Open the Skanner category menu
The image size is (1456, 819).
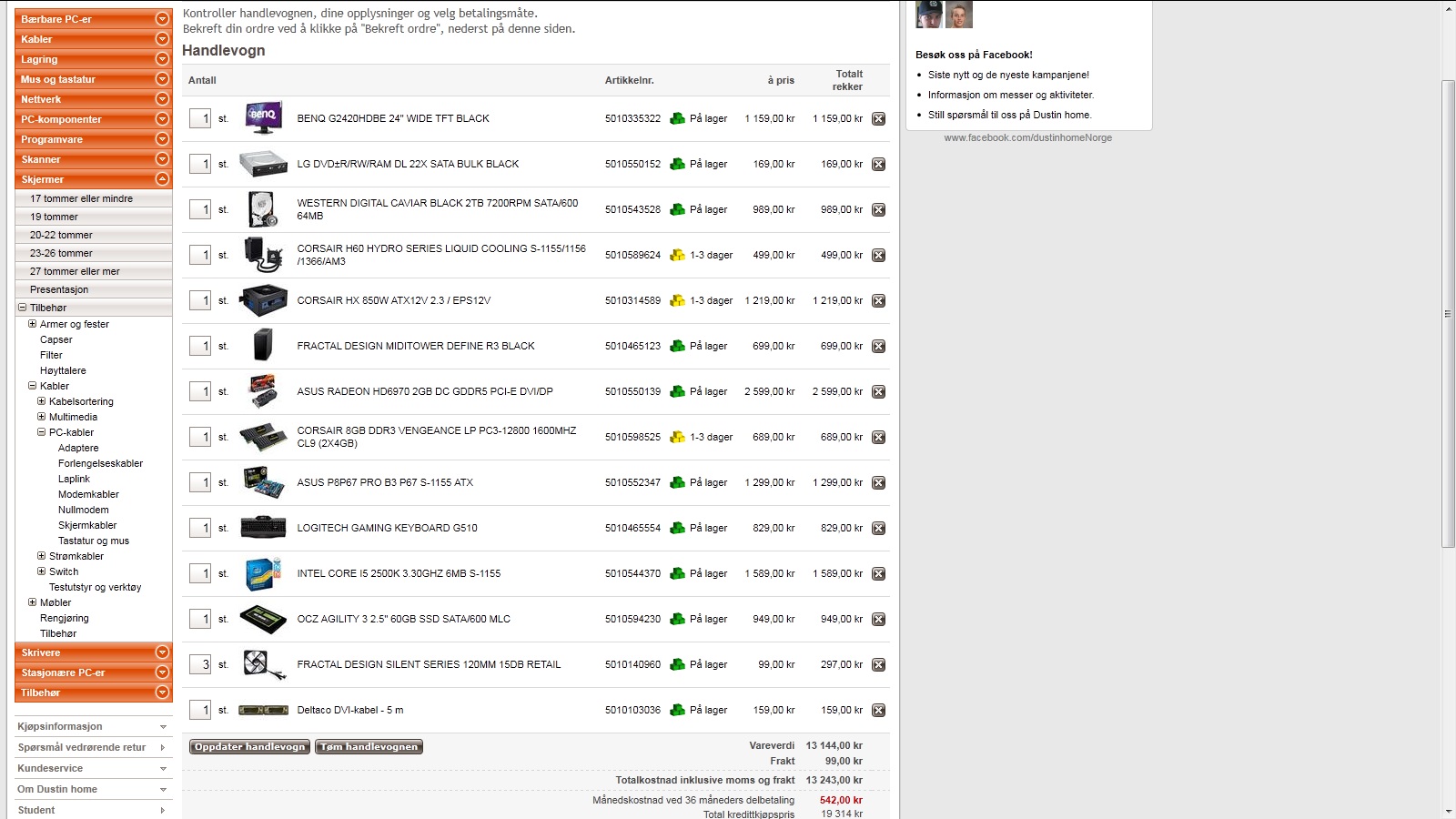pyautogui.click(x=94, y=159)
